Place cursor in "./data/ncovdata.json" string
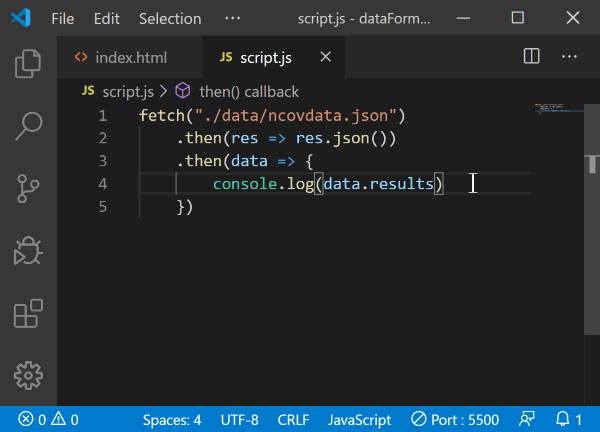 click(x=296, y=116)
